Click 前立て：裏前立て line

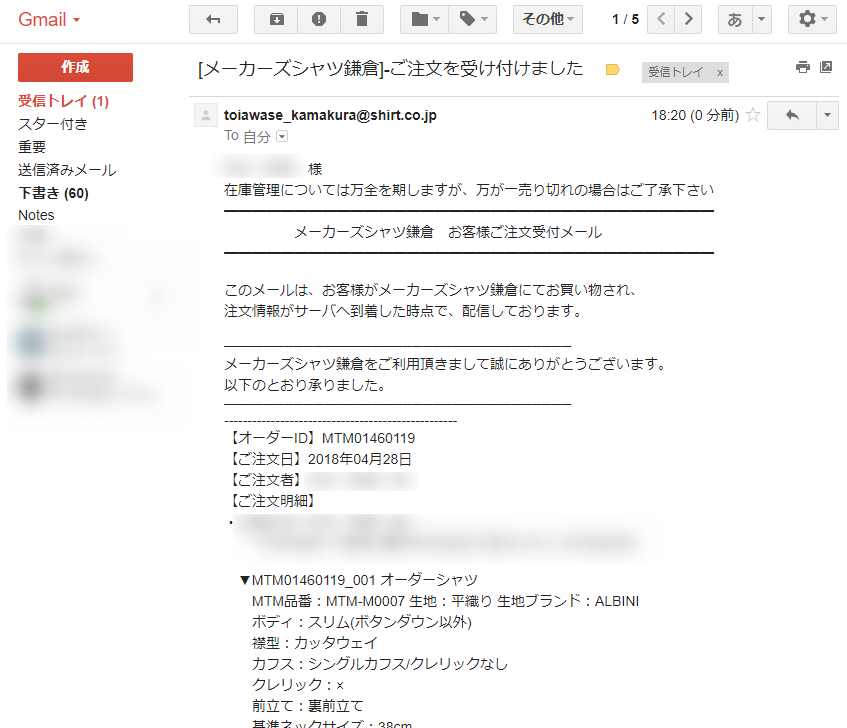click(308, 706)
